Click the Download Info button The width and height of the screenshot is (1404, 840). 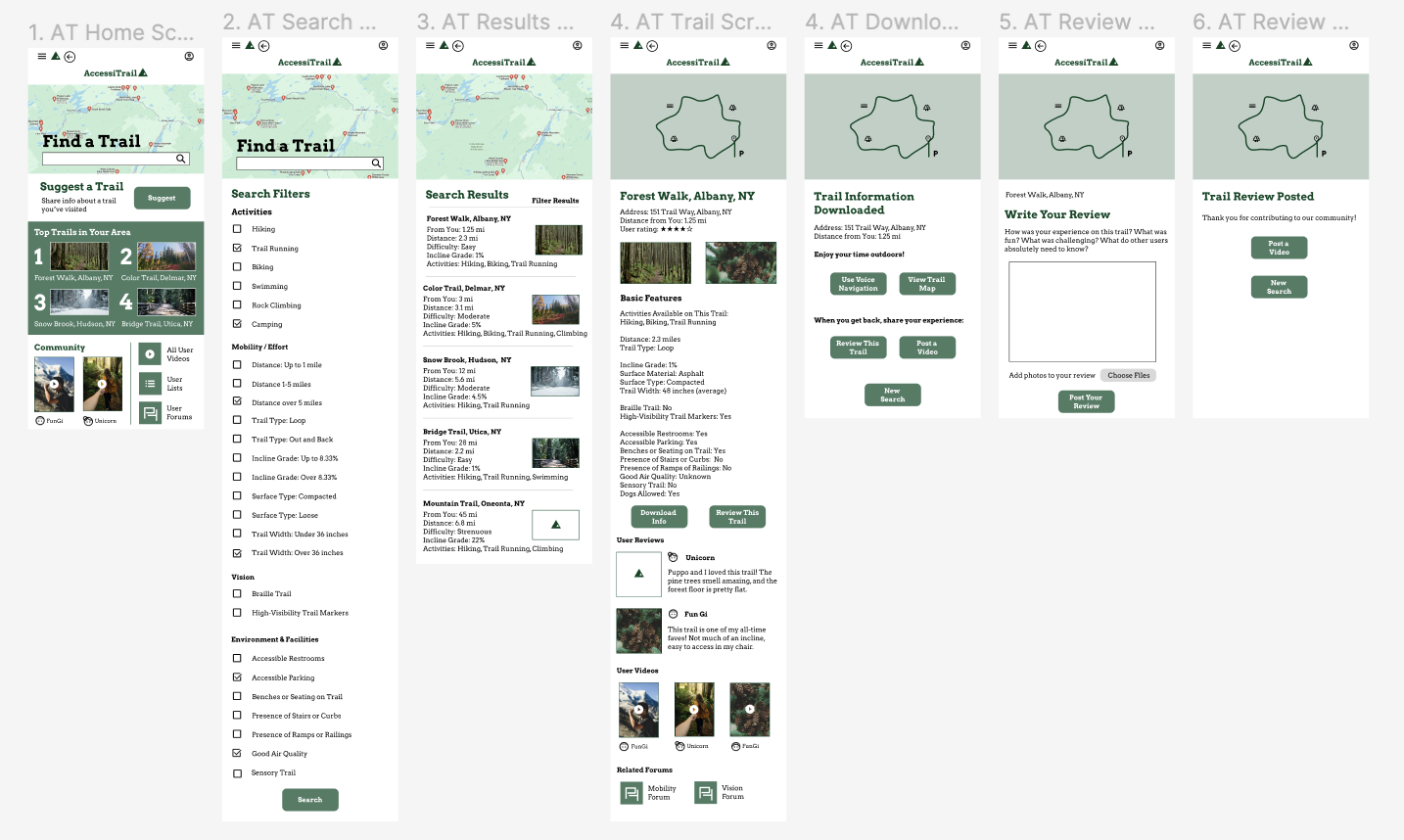click(x=658, y=517)
